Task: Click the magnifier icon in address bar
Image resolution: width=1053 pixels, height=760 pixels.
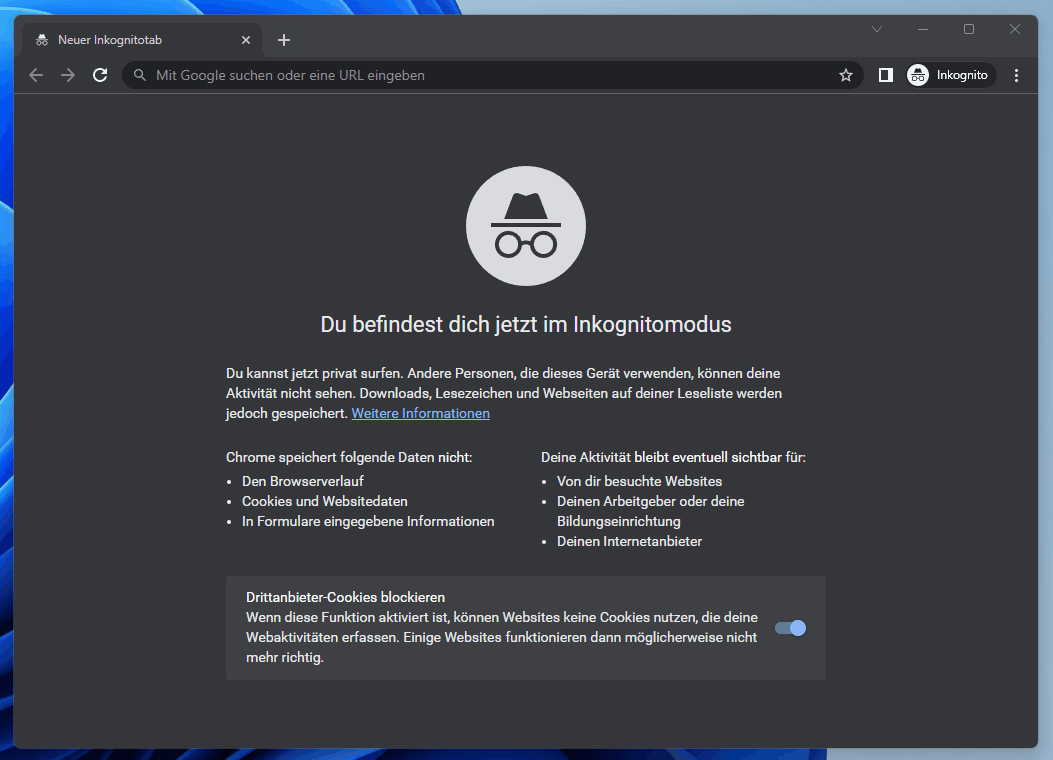Action: 140,75
